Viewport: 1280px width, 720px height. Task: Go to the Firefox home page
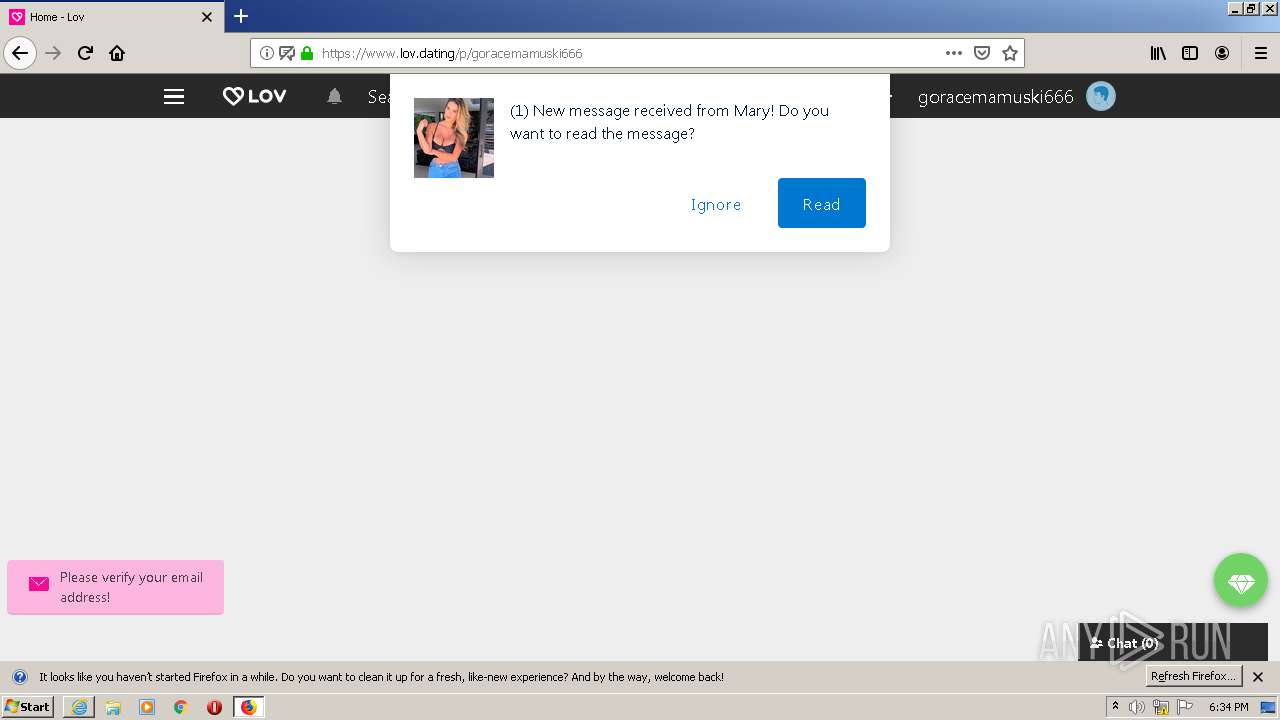click(117, 53)
